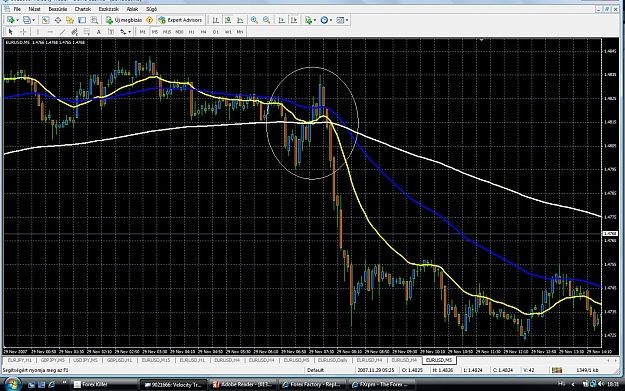The height and width of the screenshot is (391, 625).
Task: Switch timeframe to M1
Action: point(143,32)
